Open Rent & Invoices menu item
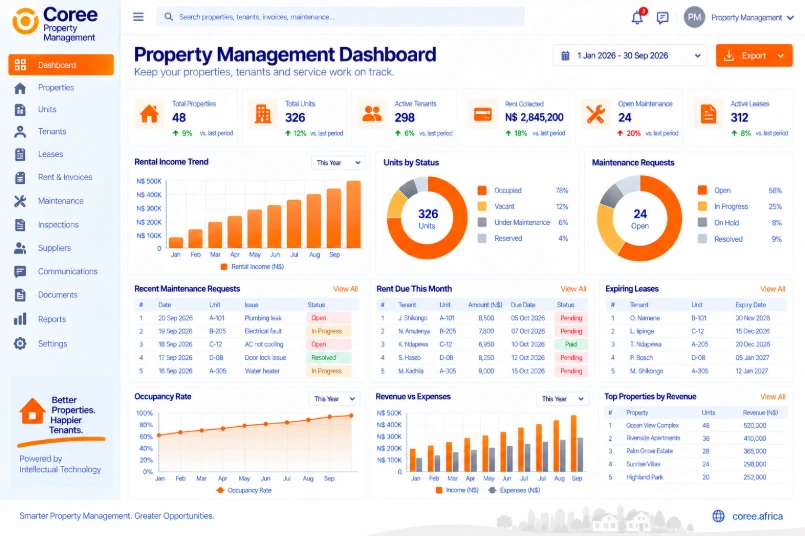The height and width of the screenshot is (536, 805). point(65,177)
